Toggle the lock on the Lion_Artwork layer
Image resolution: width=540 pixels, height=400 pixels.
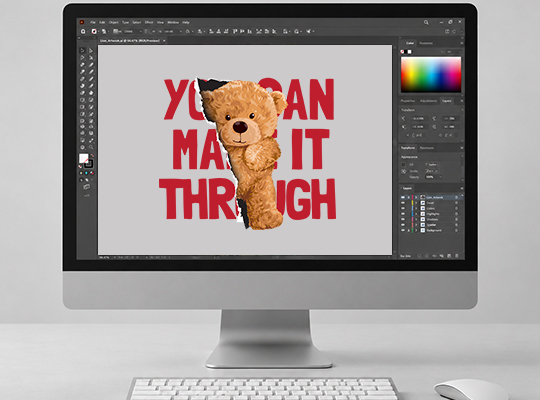pos(408,197)
